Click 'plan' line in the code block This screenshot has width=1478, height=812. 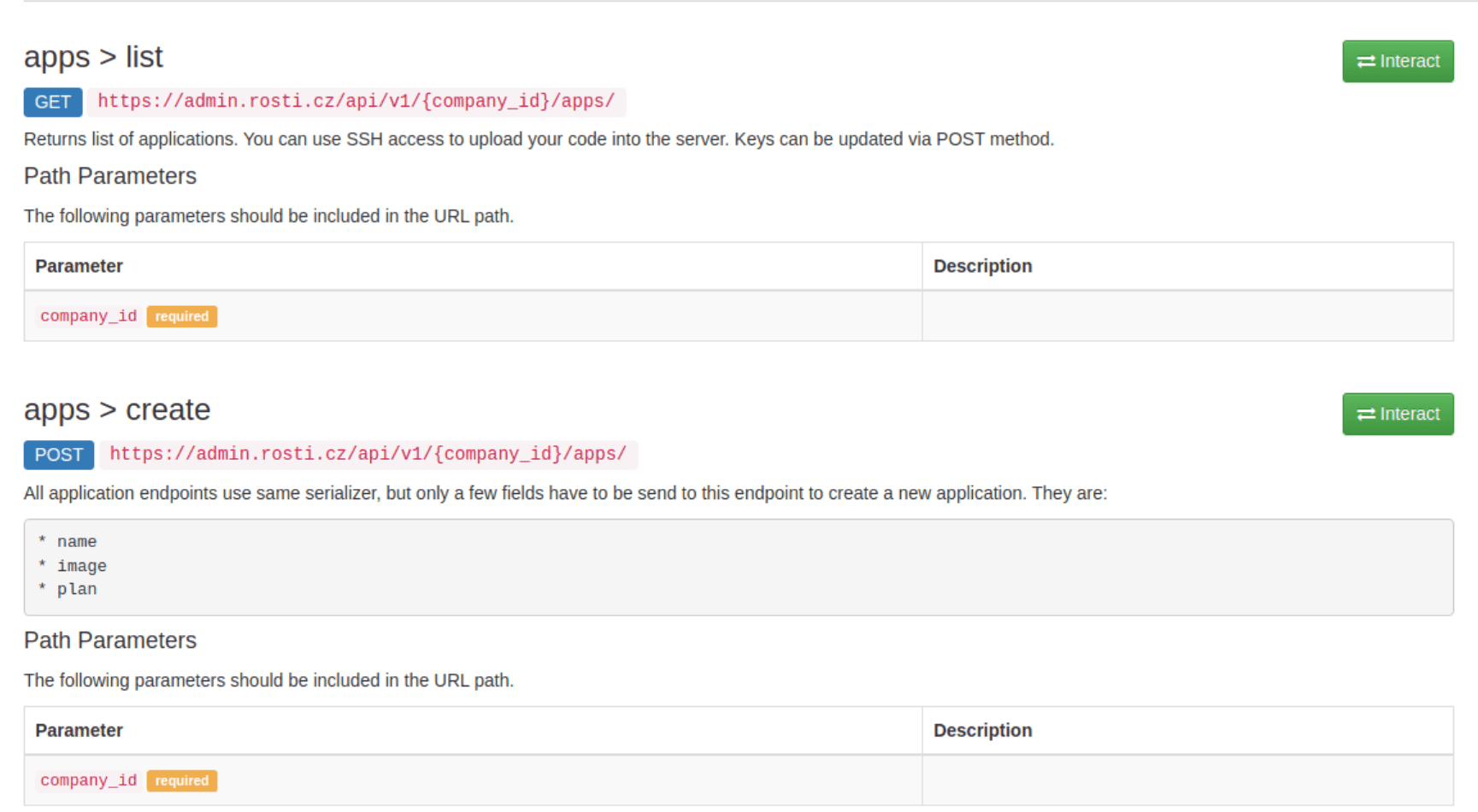68,590
